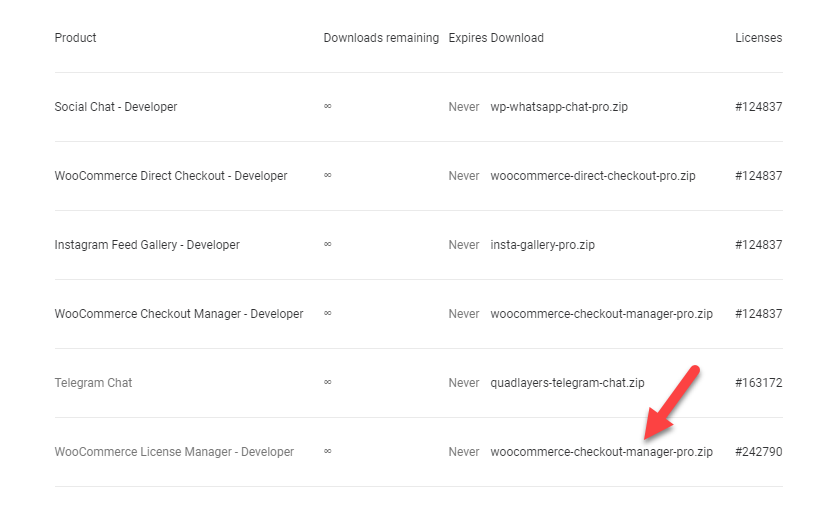Click the infinity symbol in Instagram Feed row
821x521 pixels.
click(328, 245)
